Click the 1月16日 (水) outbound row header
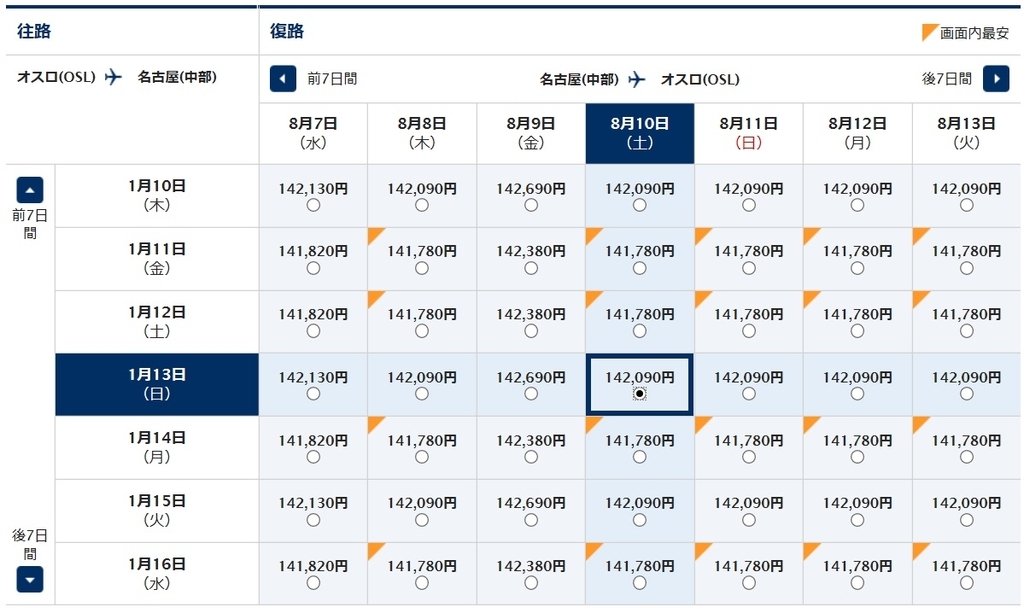 157,573
